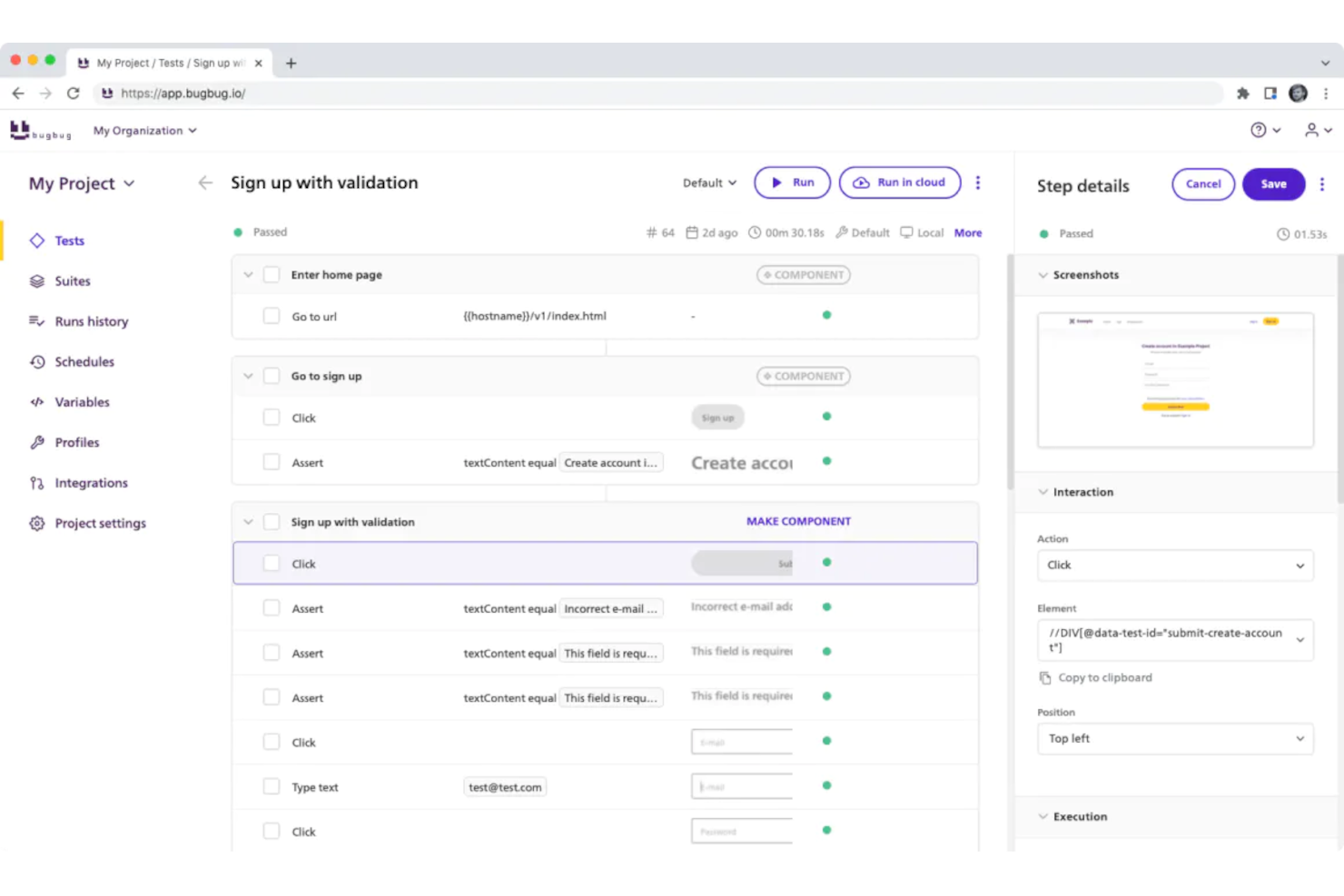Select the Go to sign up group checkbox
The image size is (1344, 896).
272,376
